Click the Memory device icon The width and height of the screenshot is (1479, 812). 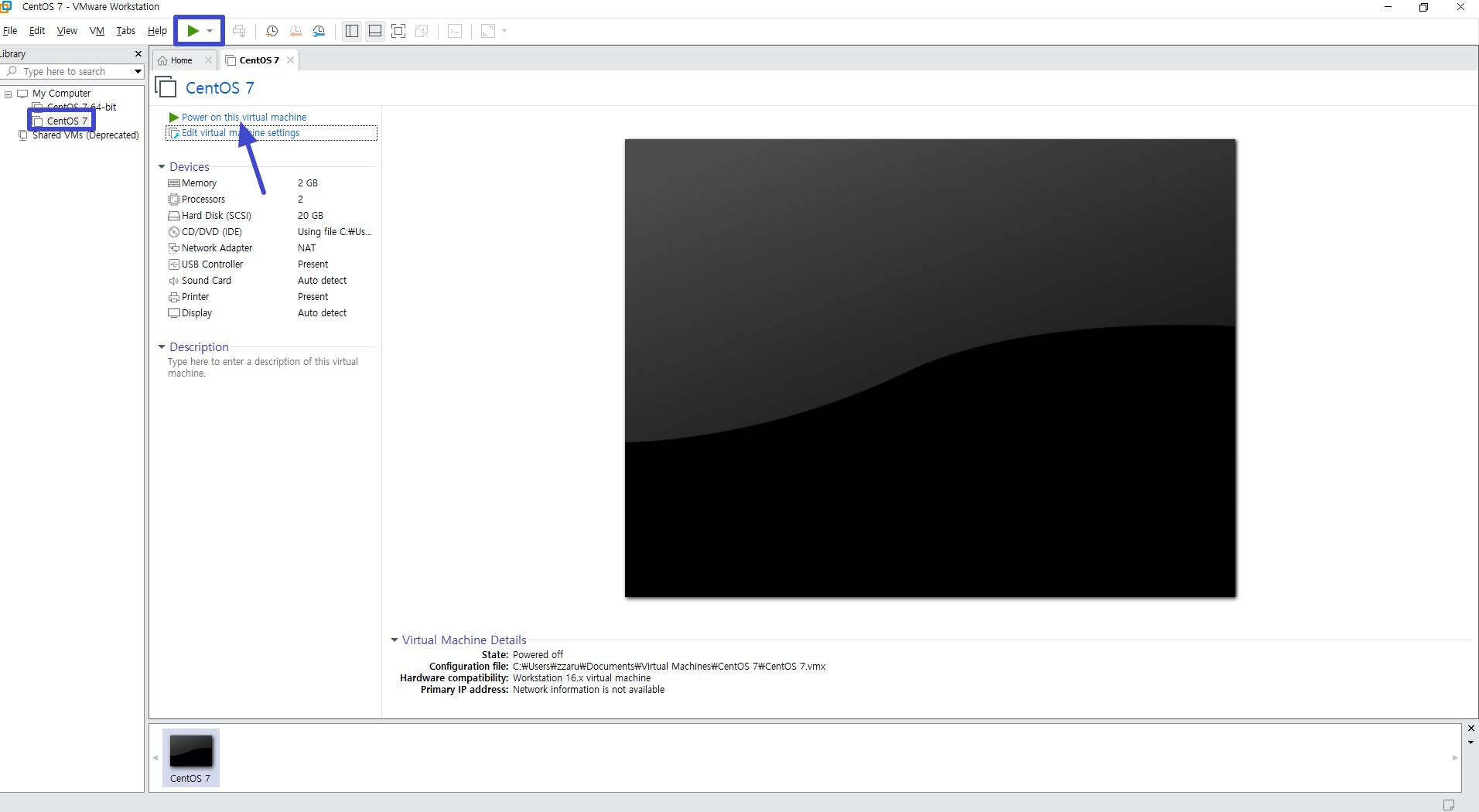(174, 183)
